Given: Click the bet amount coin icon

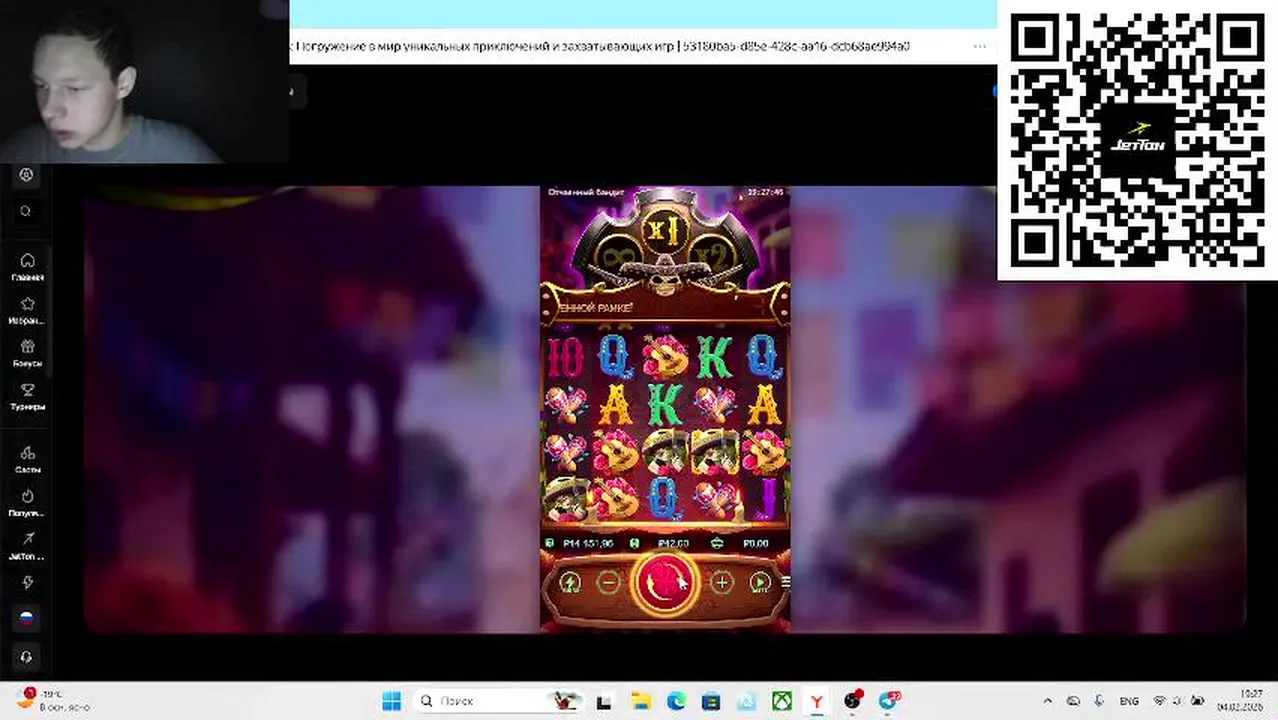Looking at the screenshot, I should point(635,543).
